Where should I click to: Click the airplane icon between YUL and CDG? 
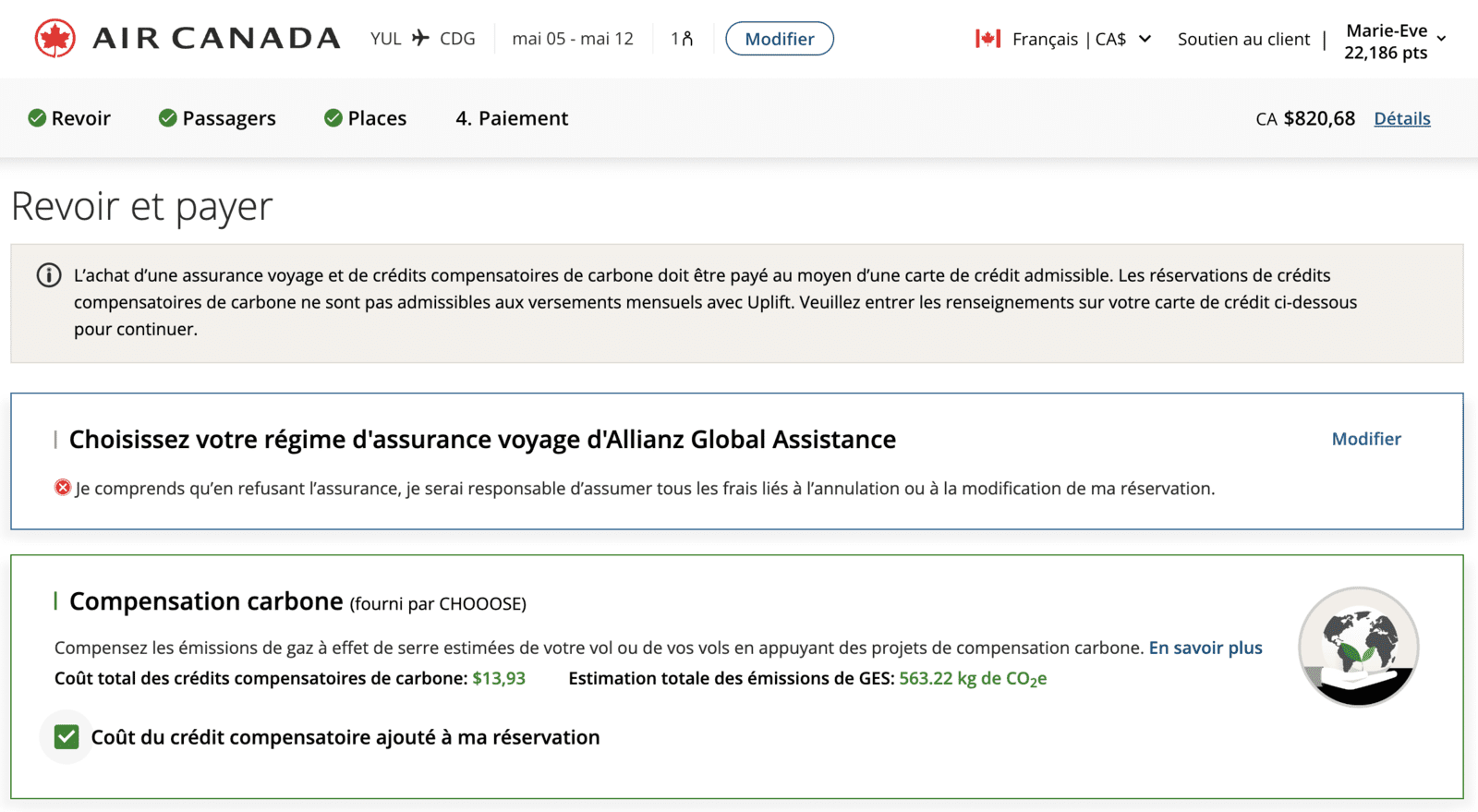click(x=421, y=38)
